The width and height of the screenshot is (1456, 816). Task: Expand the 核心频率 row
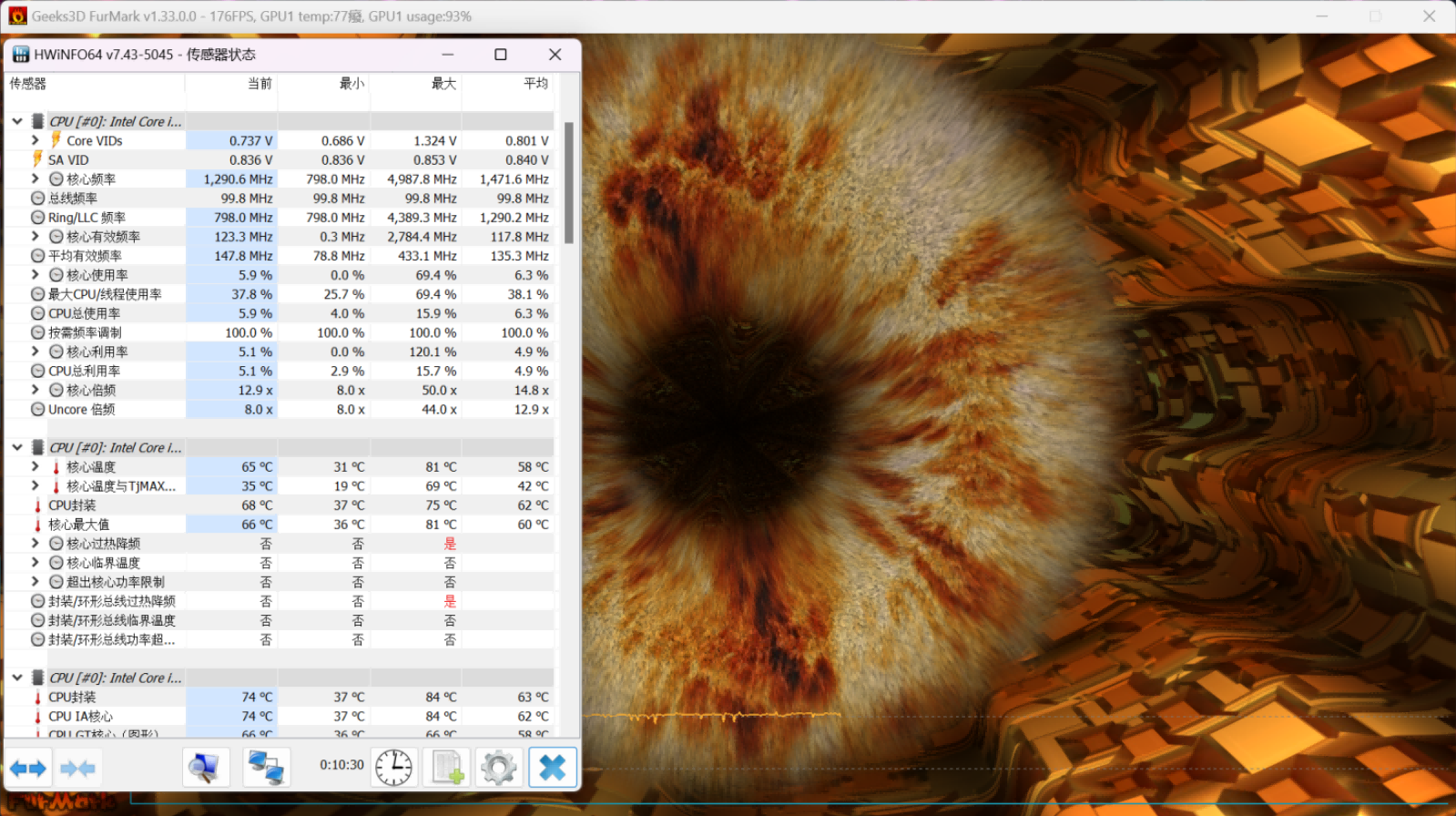[36, 179]
